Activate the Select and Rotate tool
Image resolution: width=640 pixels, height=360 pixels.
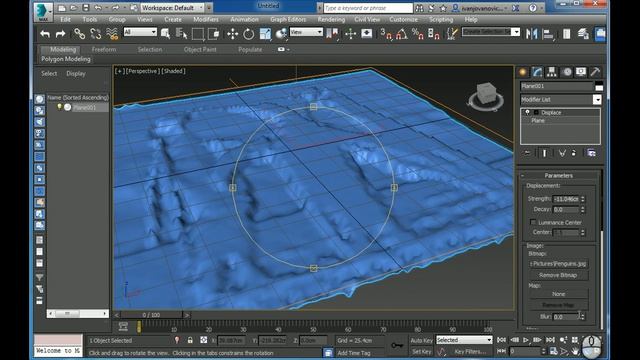(x=249, y=34)
